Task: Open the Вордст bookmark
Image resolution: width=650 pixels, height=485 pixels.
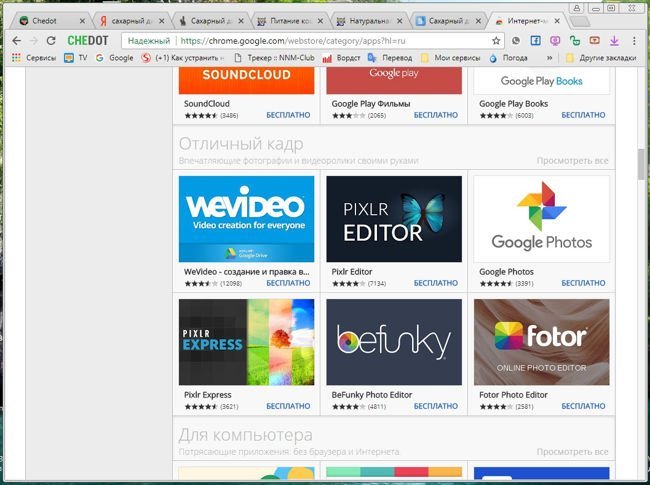Action: (x=341, y=58)
